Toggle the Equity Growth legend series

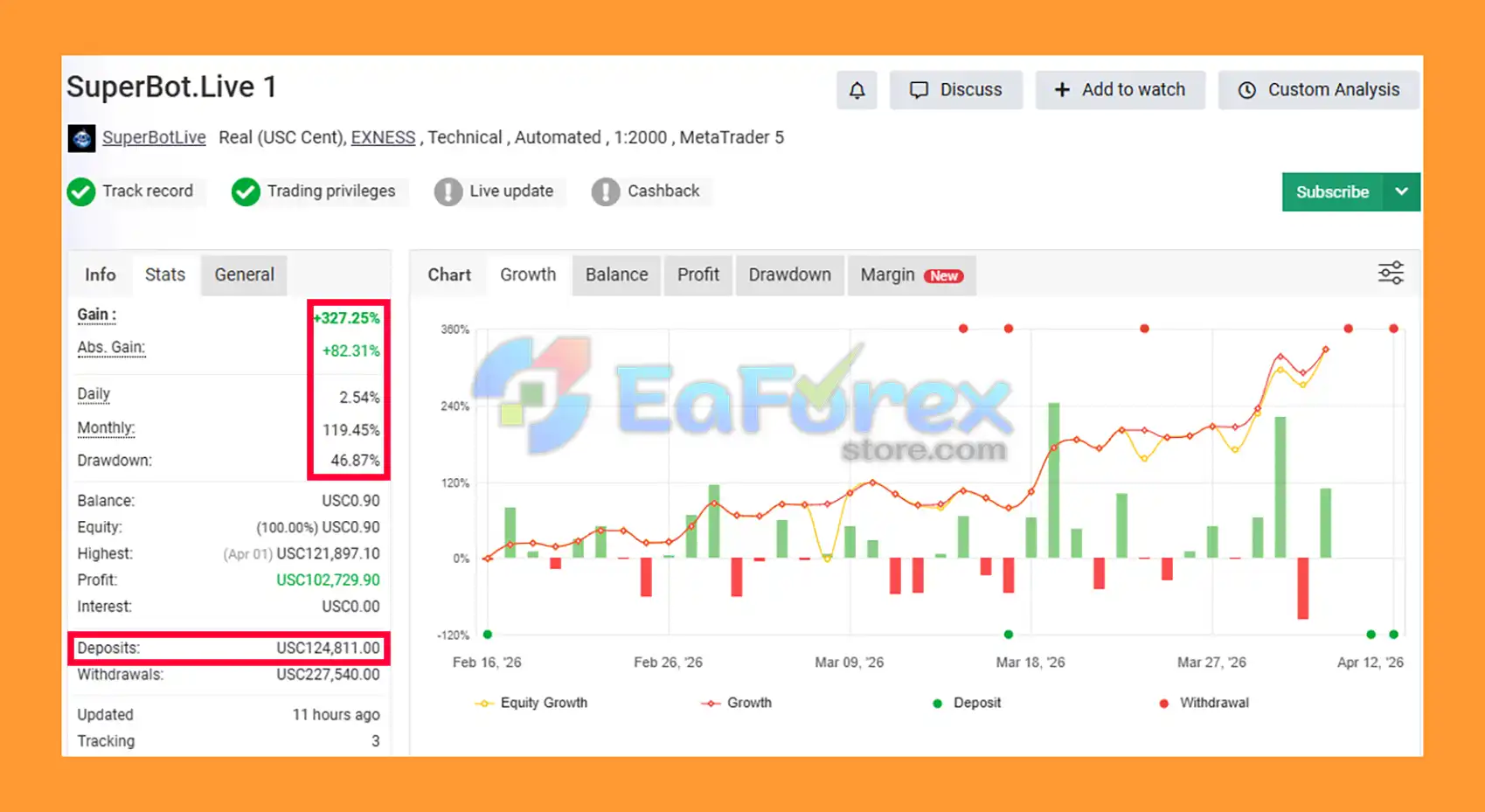click(532, 703)
